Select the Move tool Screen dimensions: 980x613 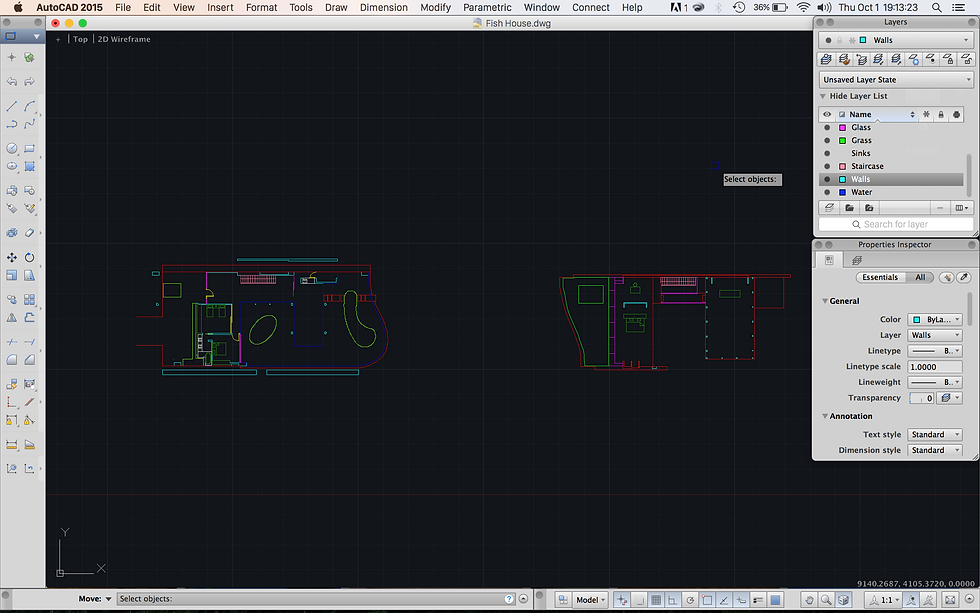(x=11, y=257)
